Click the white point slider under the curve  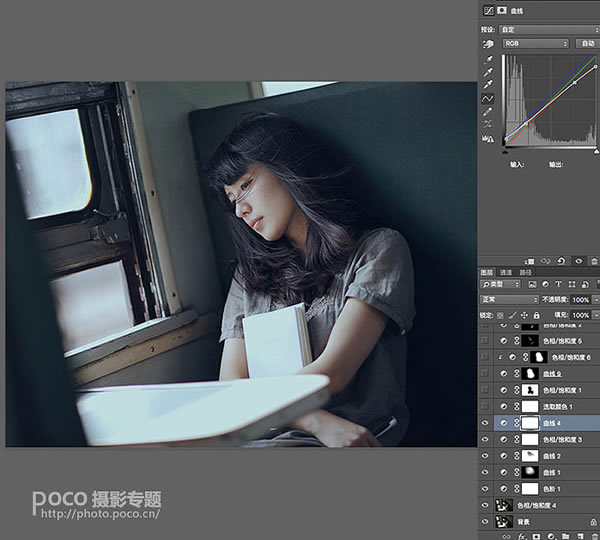[596, 152]
